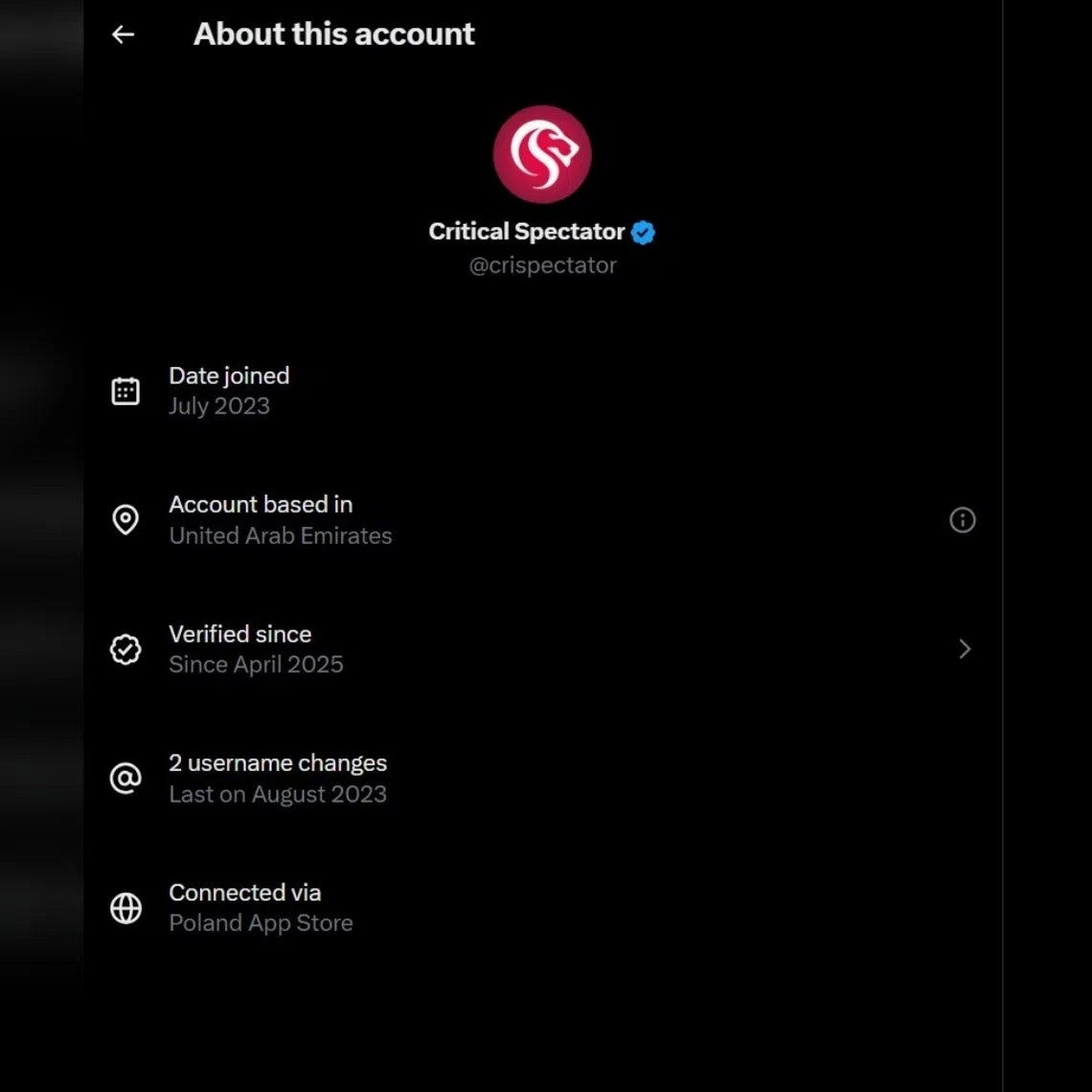
Task: Click the Date joined July 2023 row
Action: pos(383,390)
